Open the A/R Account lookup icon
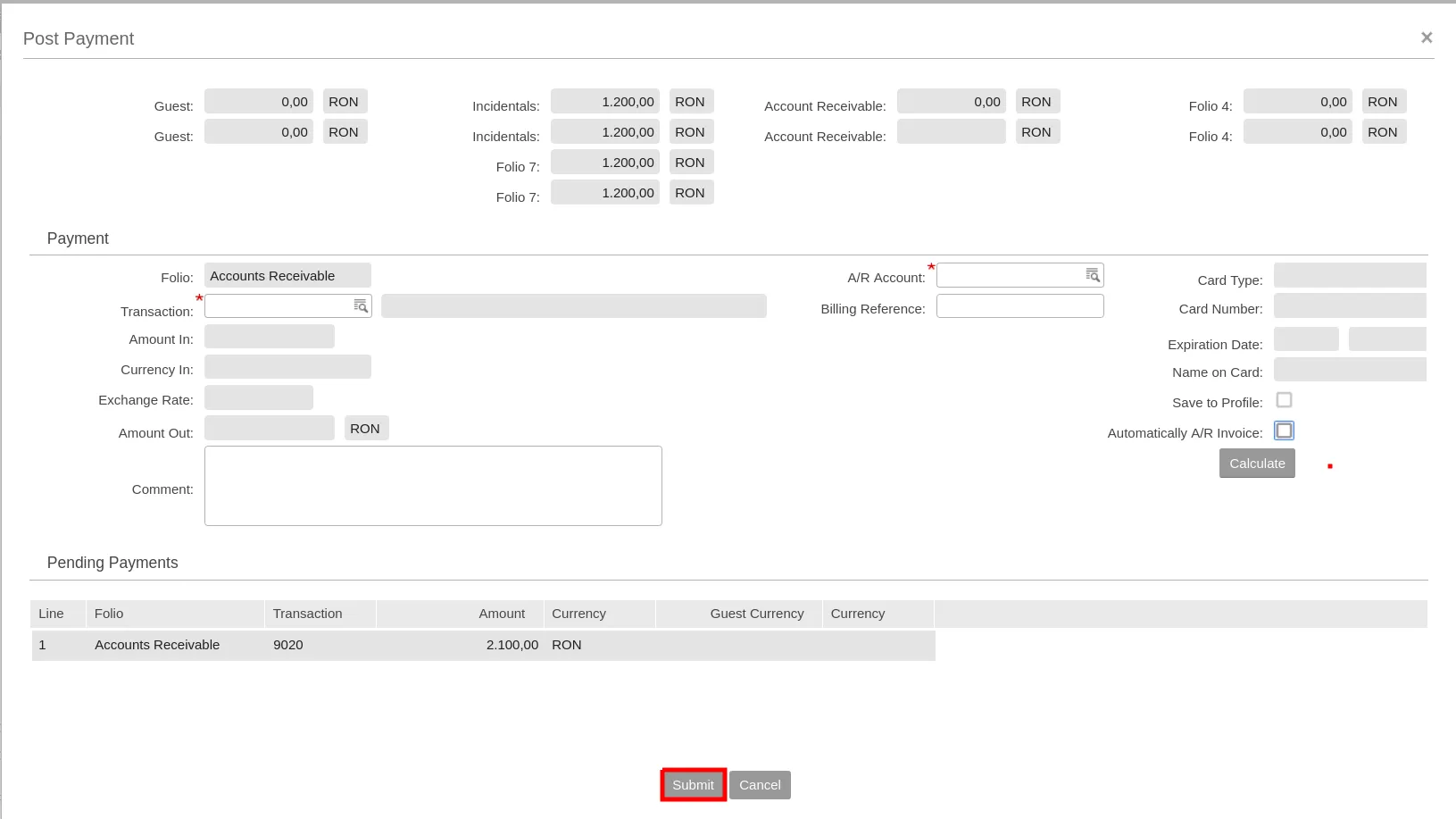 coord(1093,275)
